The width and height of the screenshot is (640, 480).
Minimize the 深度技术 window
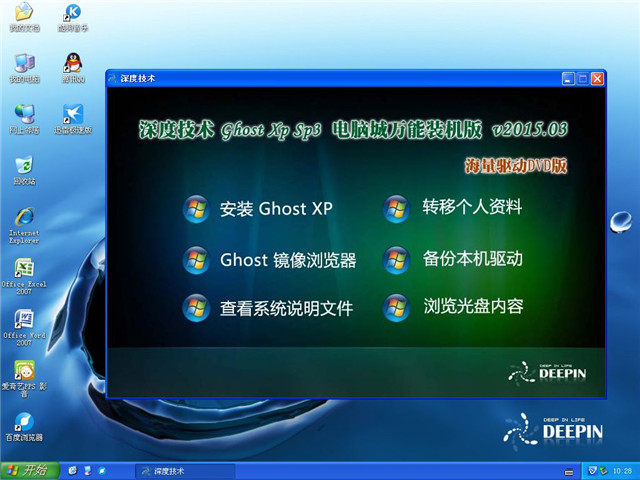568,78
